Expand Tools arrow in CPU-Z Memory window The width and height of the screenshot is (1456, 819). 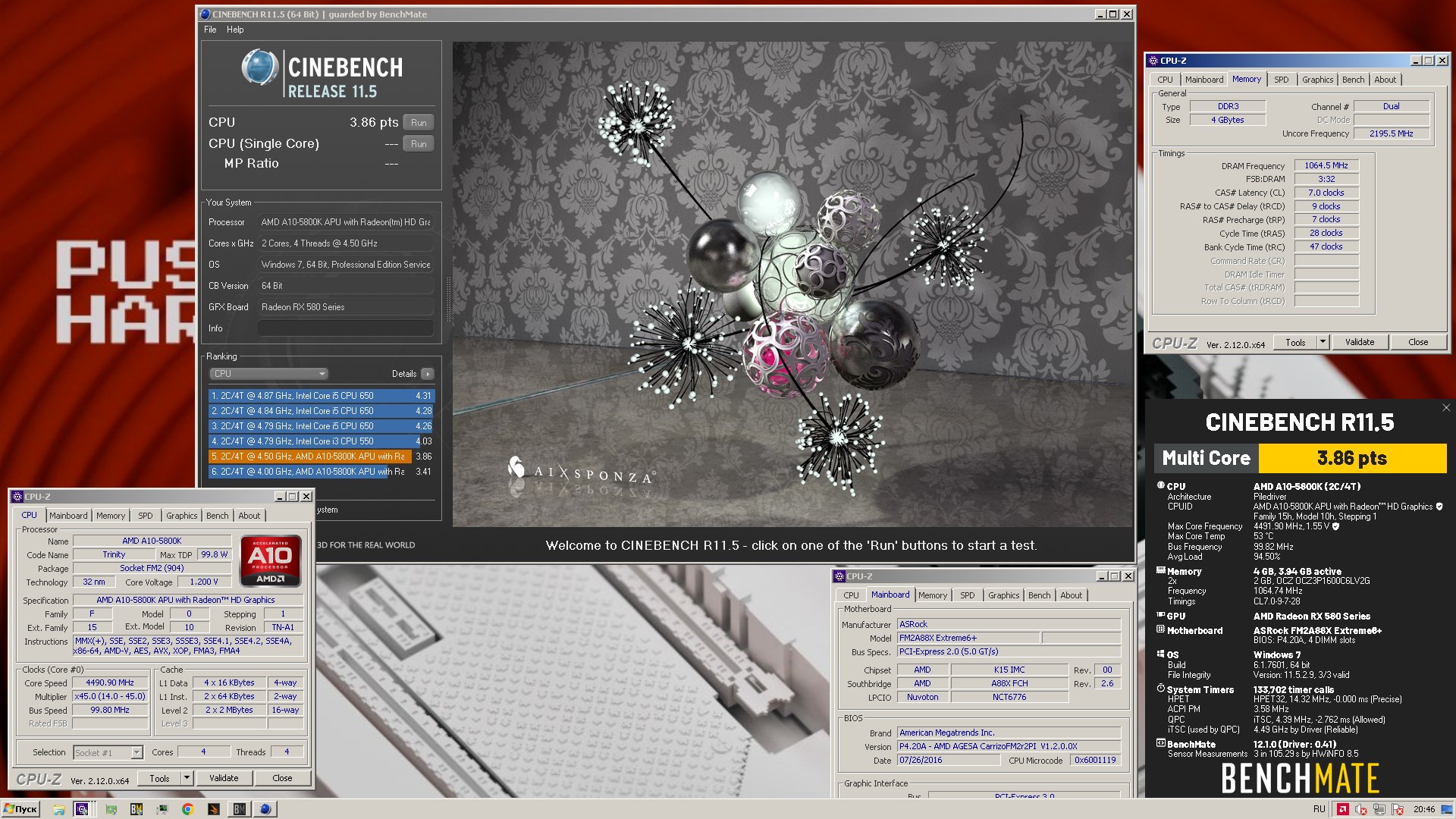(1323, 342)
